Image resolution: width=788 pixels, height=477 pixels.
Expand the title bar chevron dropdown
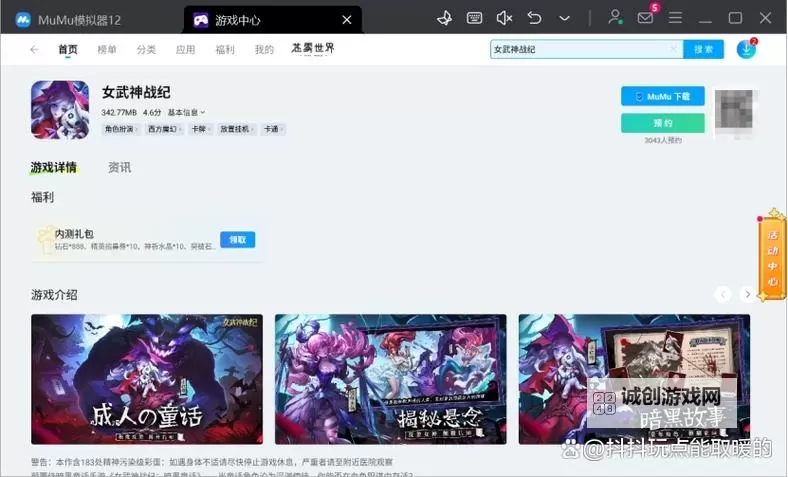point(564,19)
